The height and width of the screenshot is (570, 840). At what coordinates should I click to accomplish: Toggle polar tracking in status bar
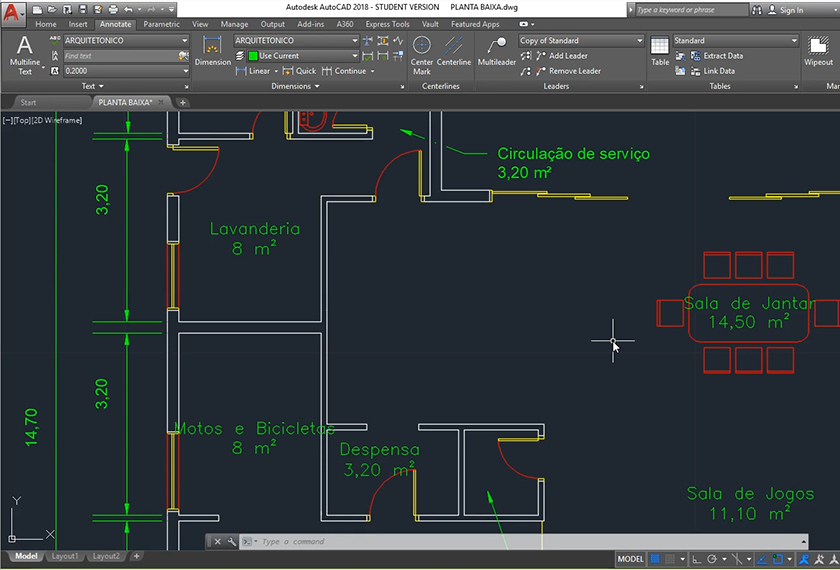[711, 559]
